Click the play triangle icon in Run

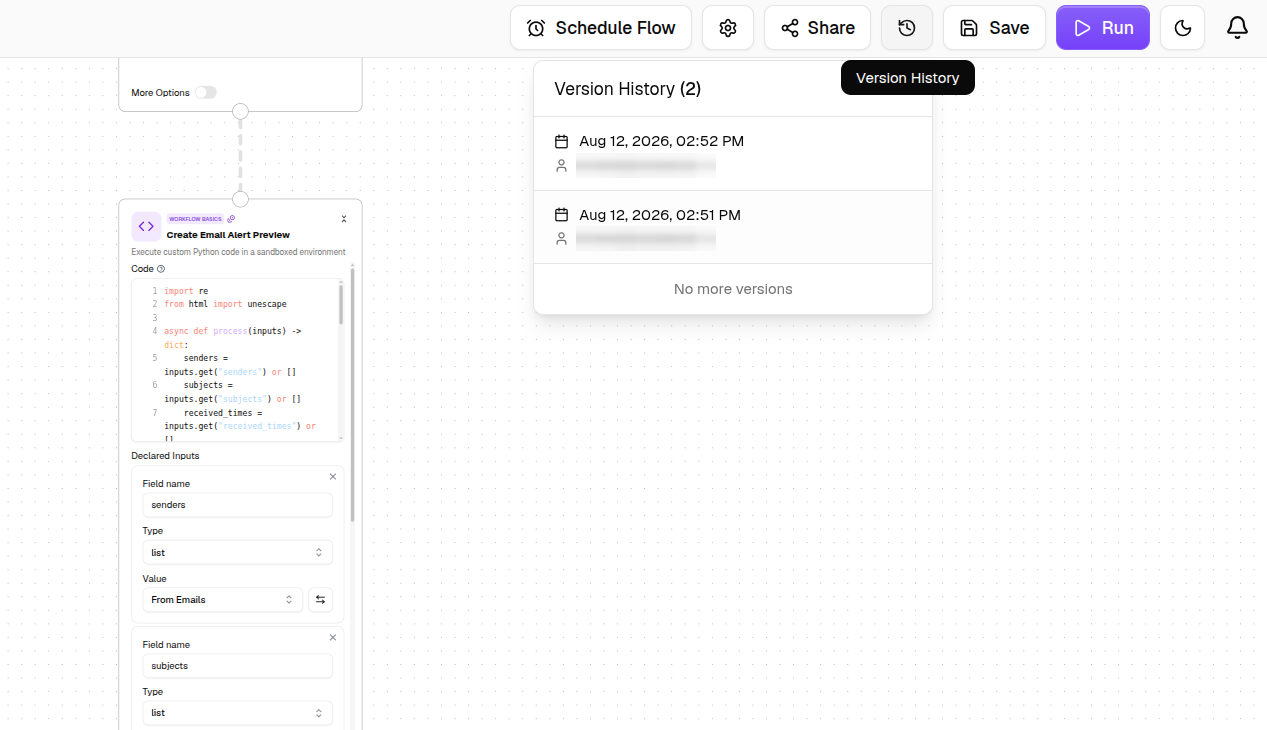(1082, 28)
